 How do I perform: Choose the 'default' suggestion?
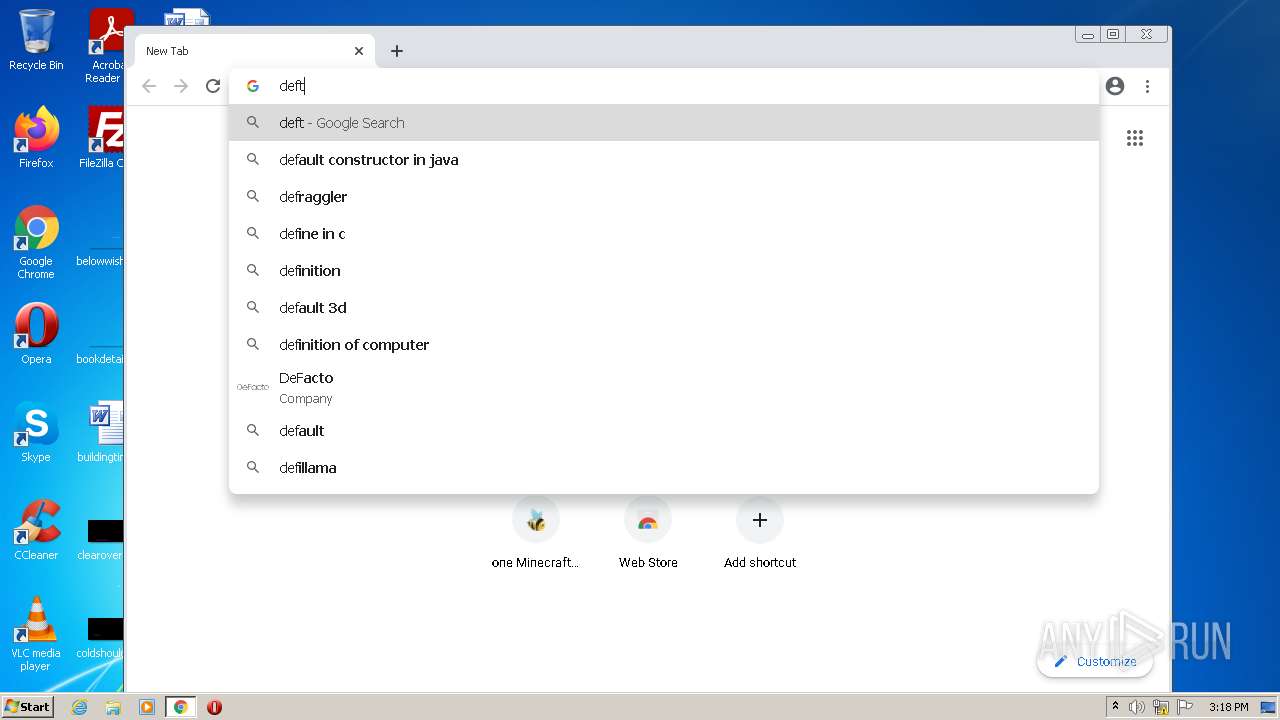tap(664, 431)
